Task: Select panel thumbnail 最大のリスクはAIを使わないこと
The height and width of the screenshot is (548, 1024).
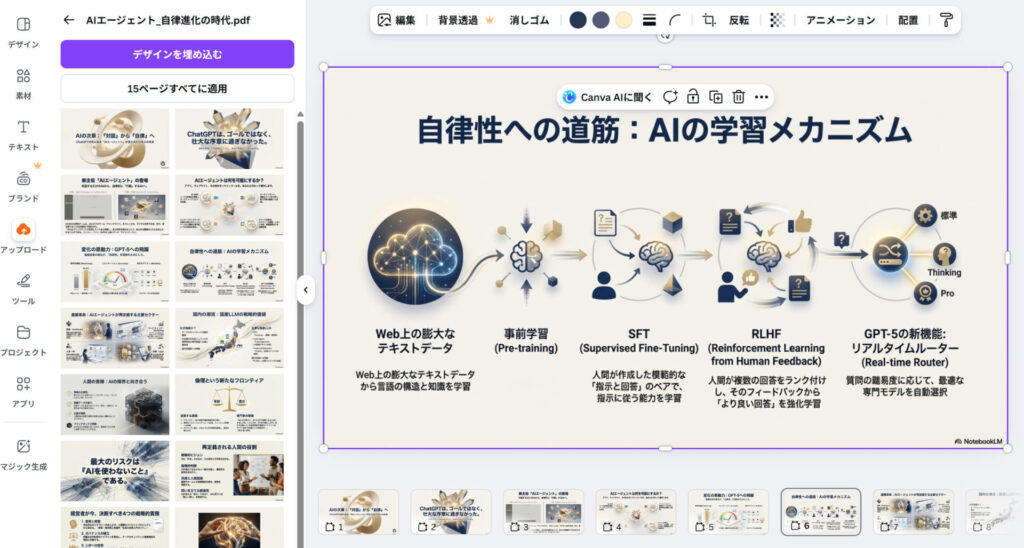Action: point(115,471)
